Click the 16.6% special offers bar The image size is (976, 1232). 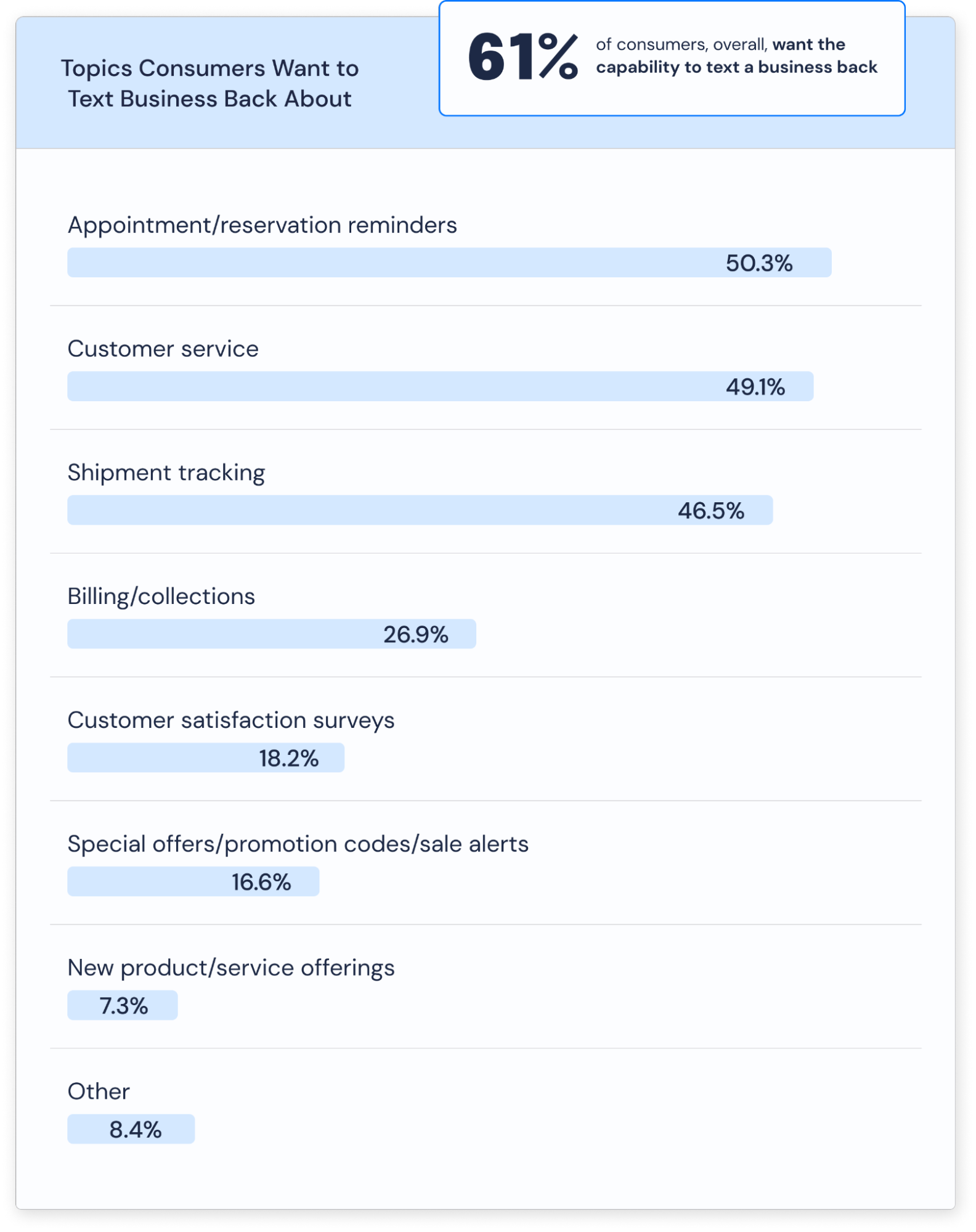pyautogui.click(x=193, y=882)
